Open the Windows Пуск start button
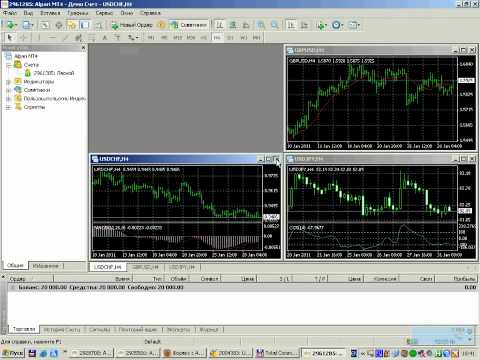Image resolution: width=480 pixels, height=360 pixels. pos(13,353)
